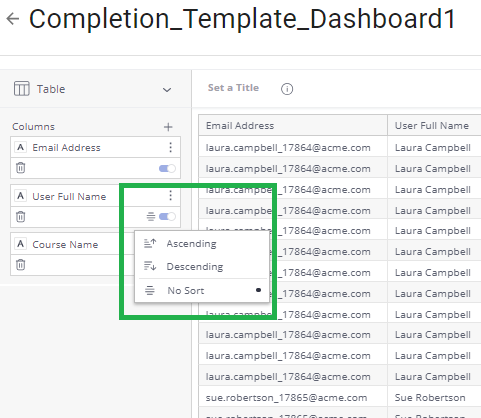Screen dimensions: 481x418
Task: Open the info icon beside Set a Title
Action: click(x=287, y=89)
